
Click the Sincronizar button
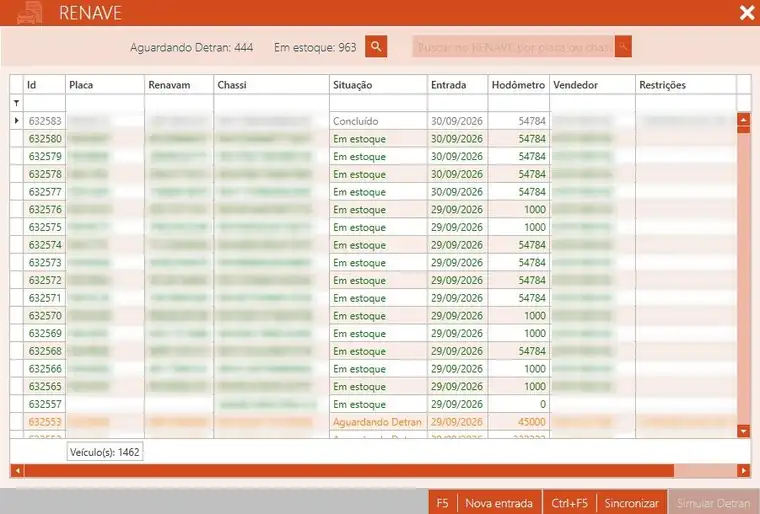coord(631,503)
